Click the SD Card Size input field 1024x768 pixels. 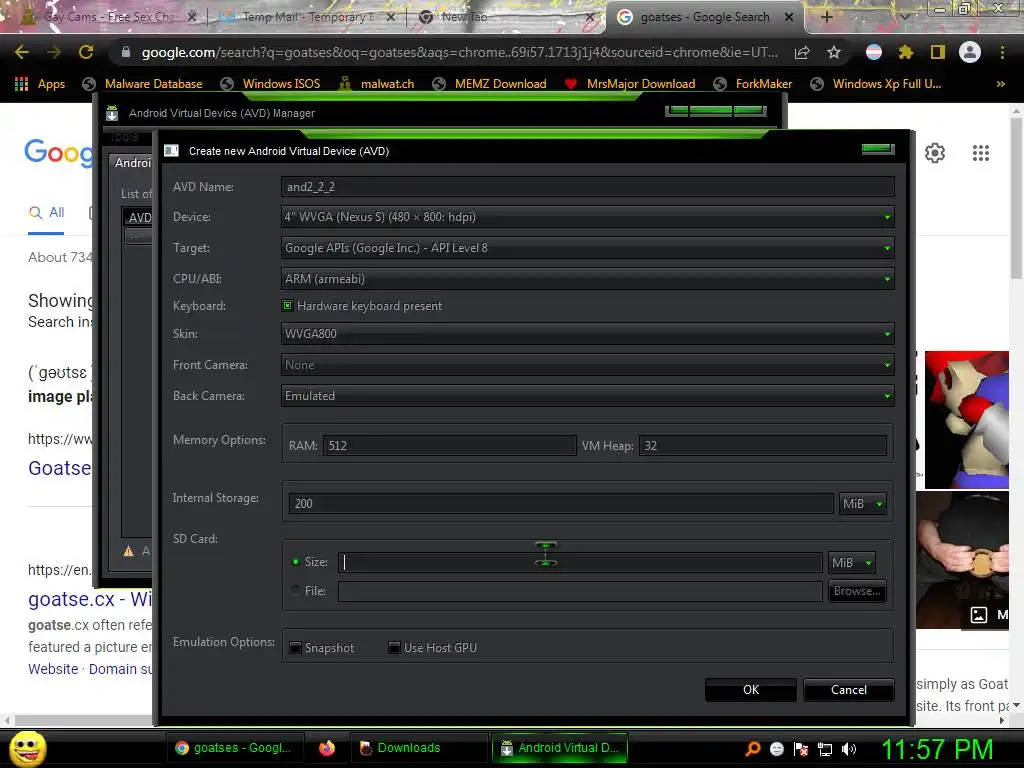click(580, 562)
